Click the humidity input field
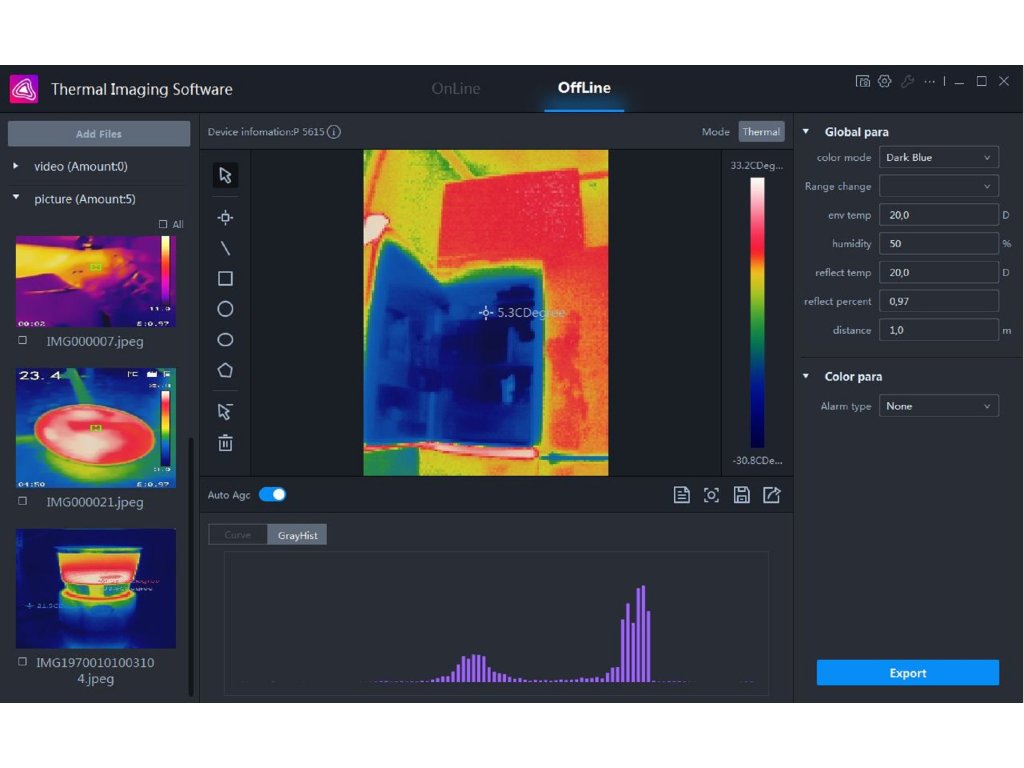 coord(938,244)
